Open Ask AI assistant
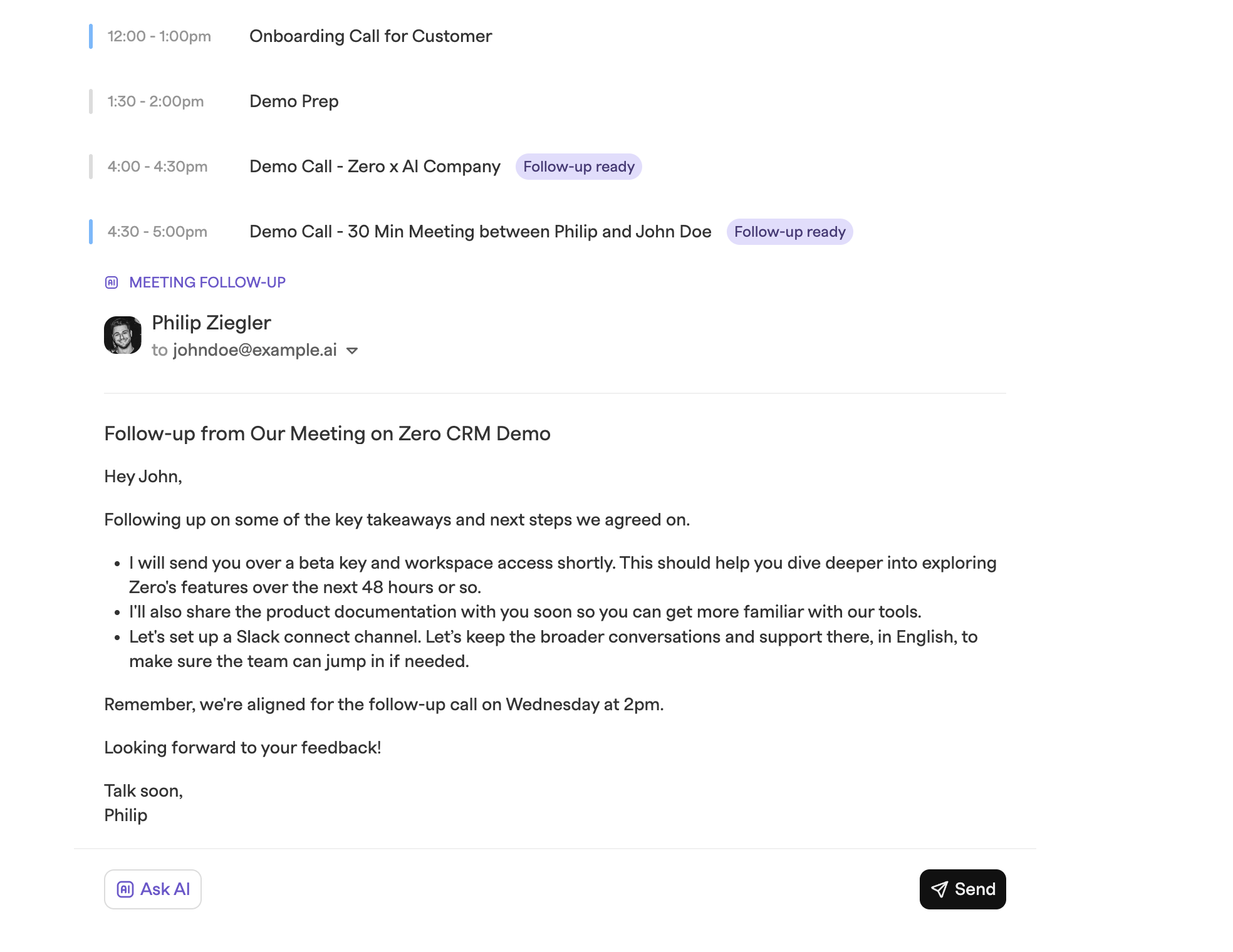Image resolution: width=1233 pixels, height=952 pixels. coord(153,889)
